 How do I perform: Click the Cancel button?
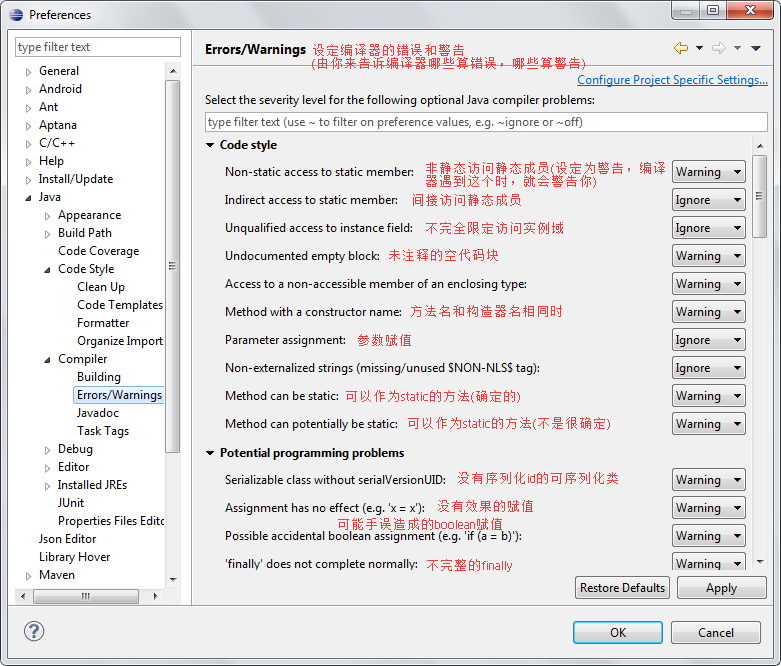pyautogui.click(x=716, y=633)
